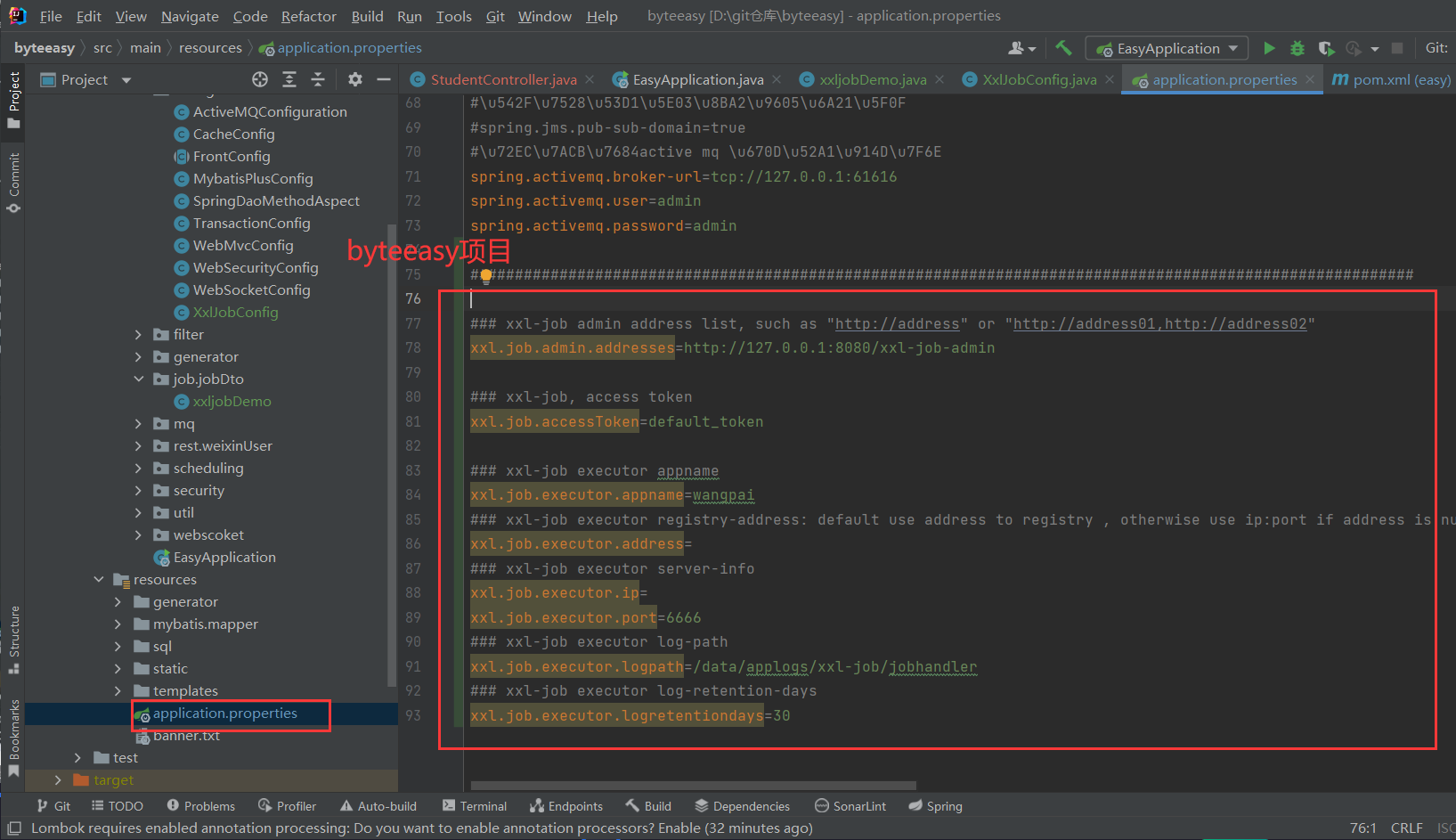The width and height of the screenshot is (1456, 840).
Task: Expand the generator package under java
Action: [x=138, y=357]
